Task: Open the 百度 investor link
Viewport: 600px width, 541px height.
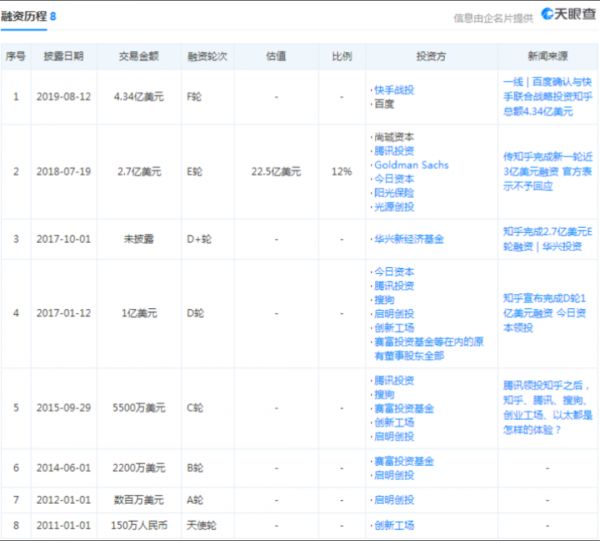Action: click(382, 103)
